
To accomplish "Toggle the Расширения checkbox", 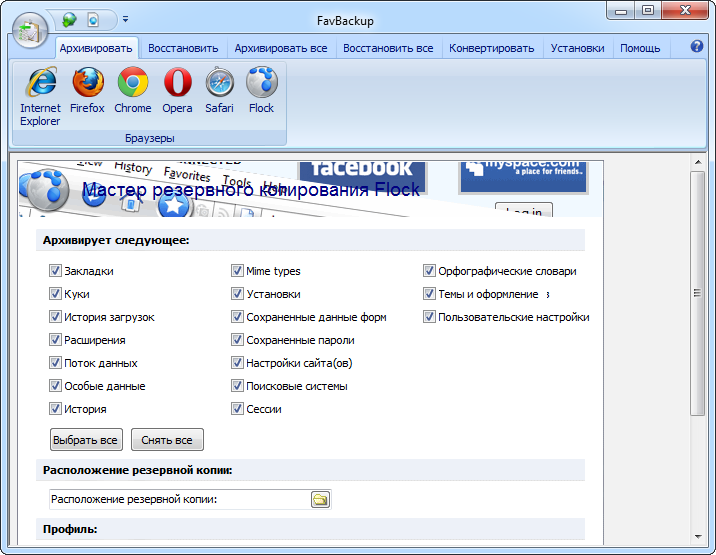I will (x=55, y=339).
